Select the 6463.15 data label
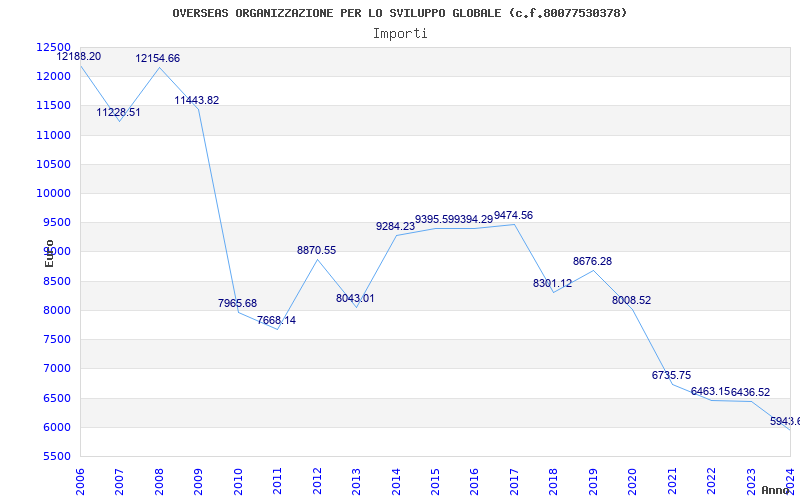The height and width of the screenshot is (500, 800). point(711,391)
